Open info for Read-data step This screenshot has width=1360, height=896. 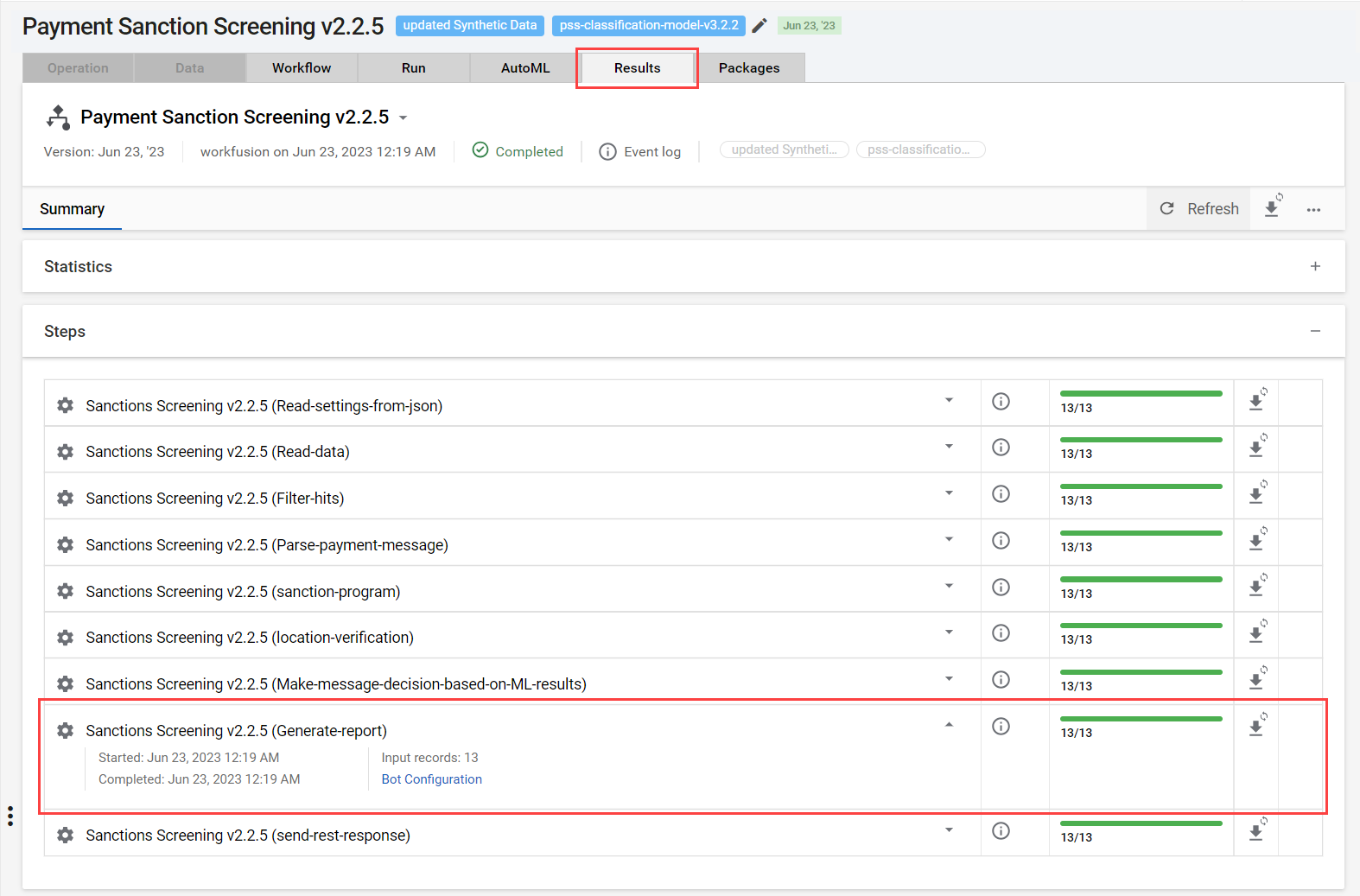[x=1001, y=447]
